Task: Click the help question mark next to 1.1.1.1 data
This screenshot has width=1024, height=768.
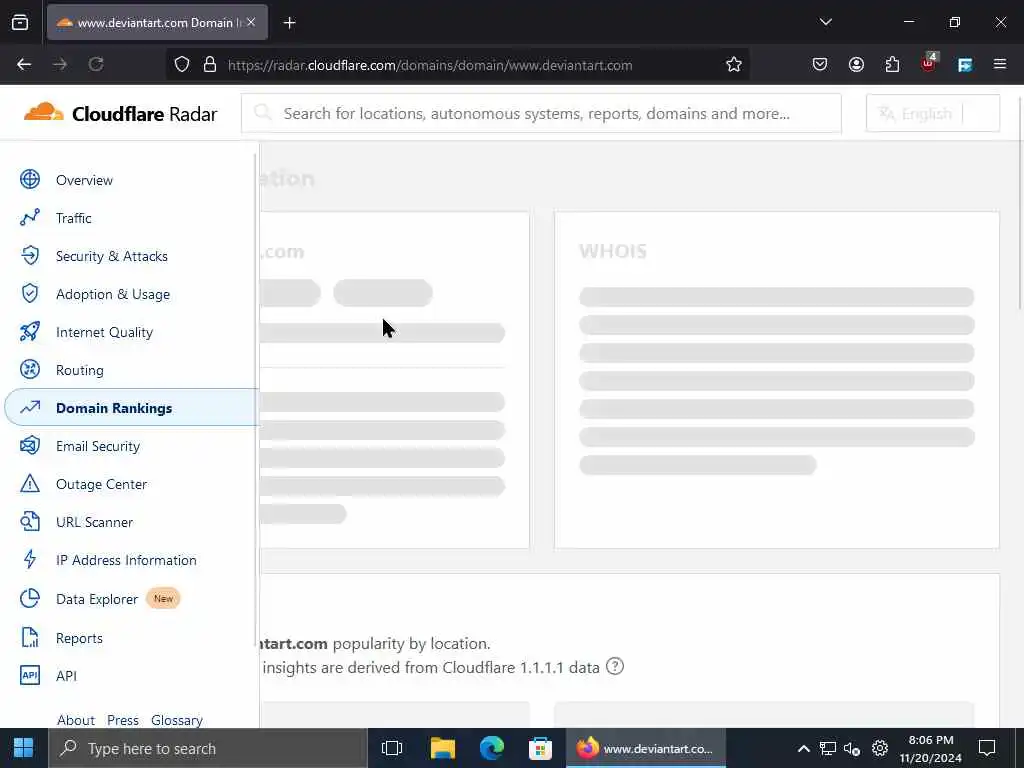Action: point(615,667)
